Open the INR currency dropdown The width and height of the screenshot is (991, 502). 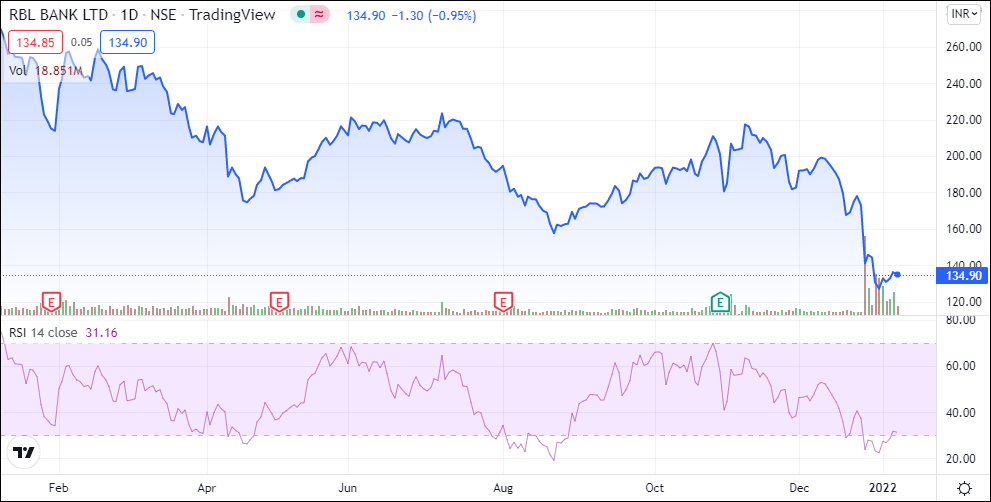pos(964,14)
